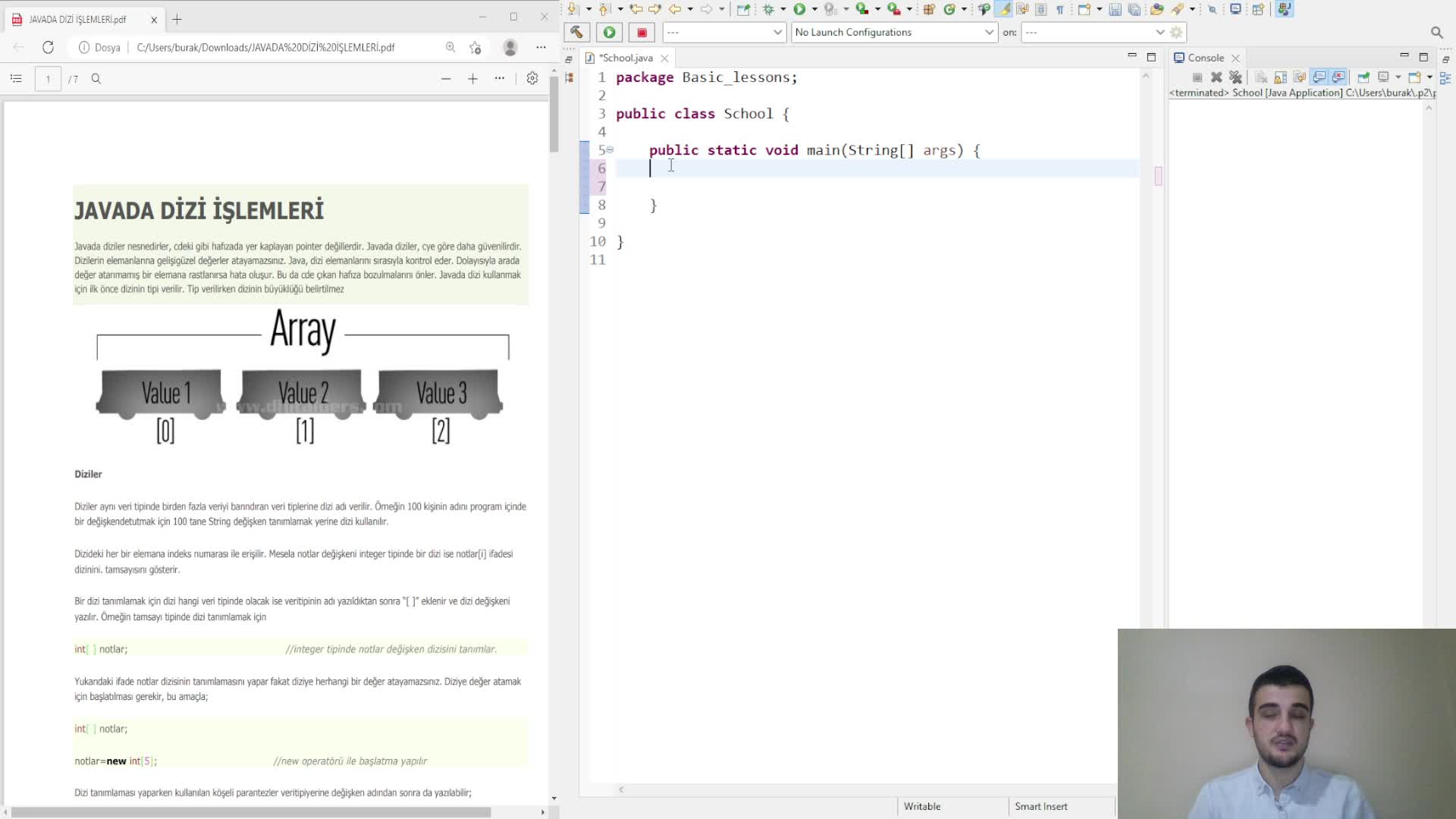This screenshot has height=819, width=1456.
Task: Click the Back navigation arrow in Eclipse toolbar
Action: (674, 9)
